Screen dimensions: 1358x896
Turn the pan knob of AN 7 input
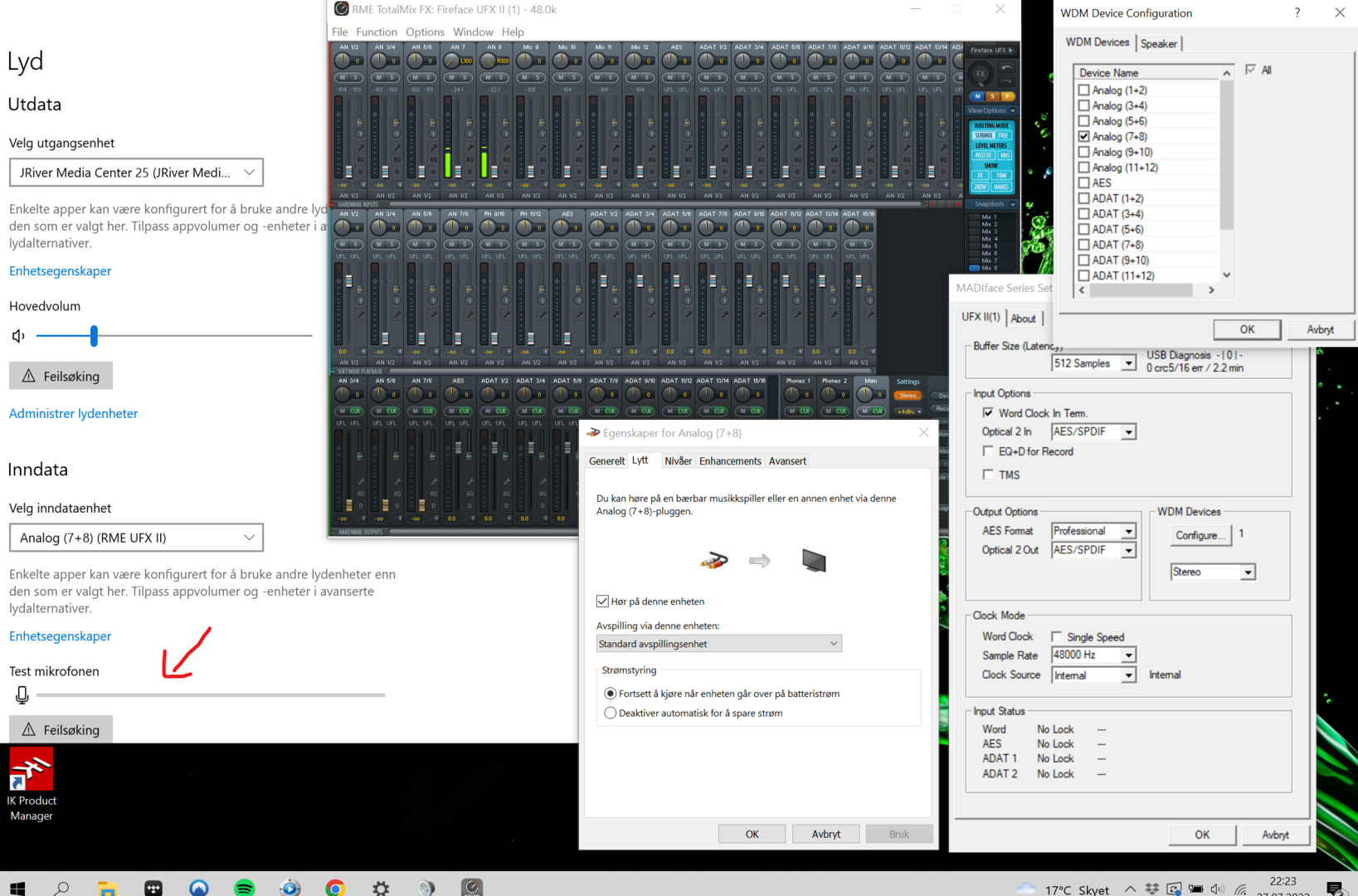pos(451,61)
